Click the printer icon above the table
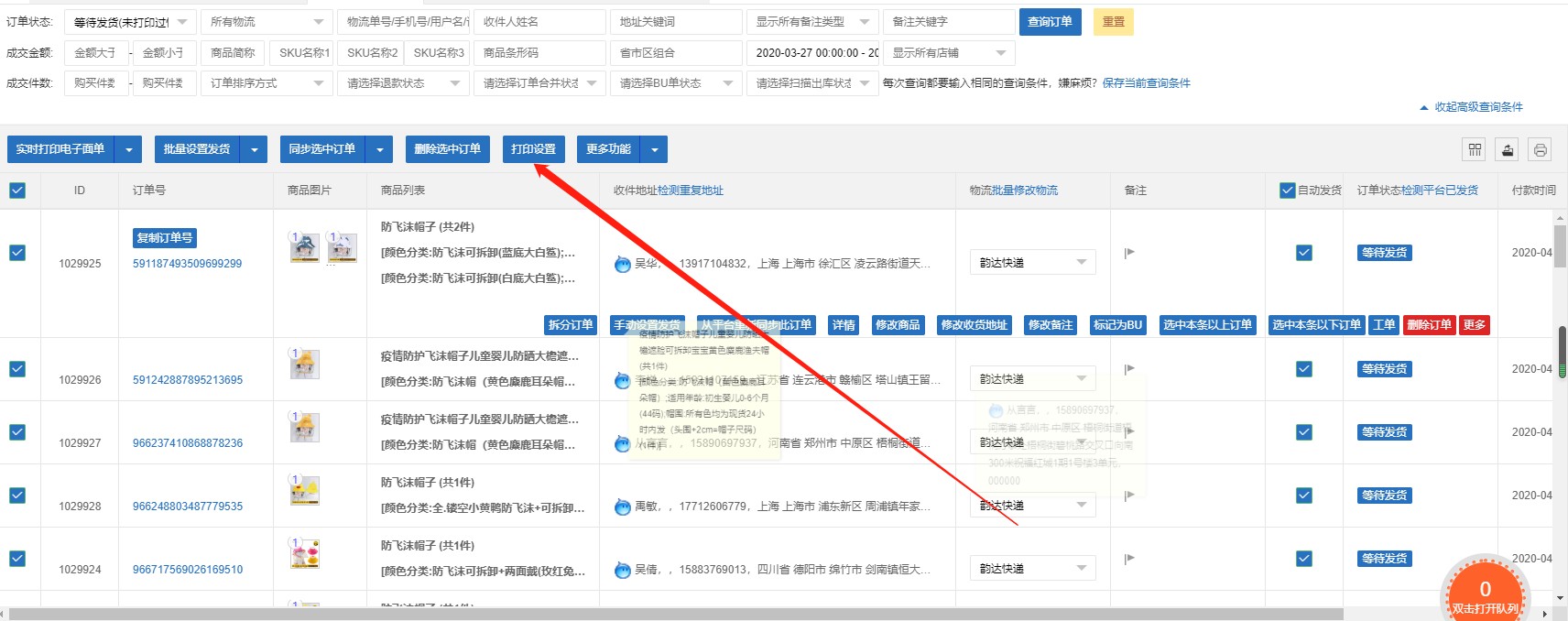Screen dimensions: 1568x621 coord(1541,150)
